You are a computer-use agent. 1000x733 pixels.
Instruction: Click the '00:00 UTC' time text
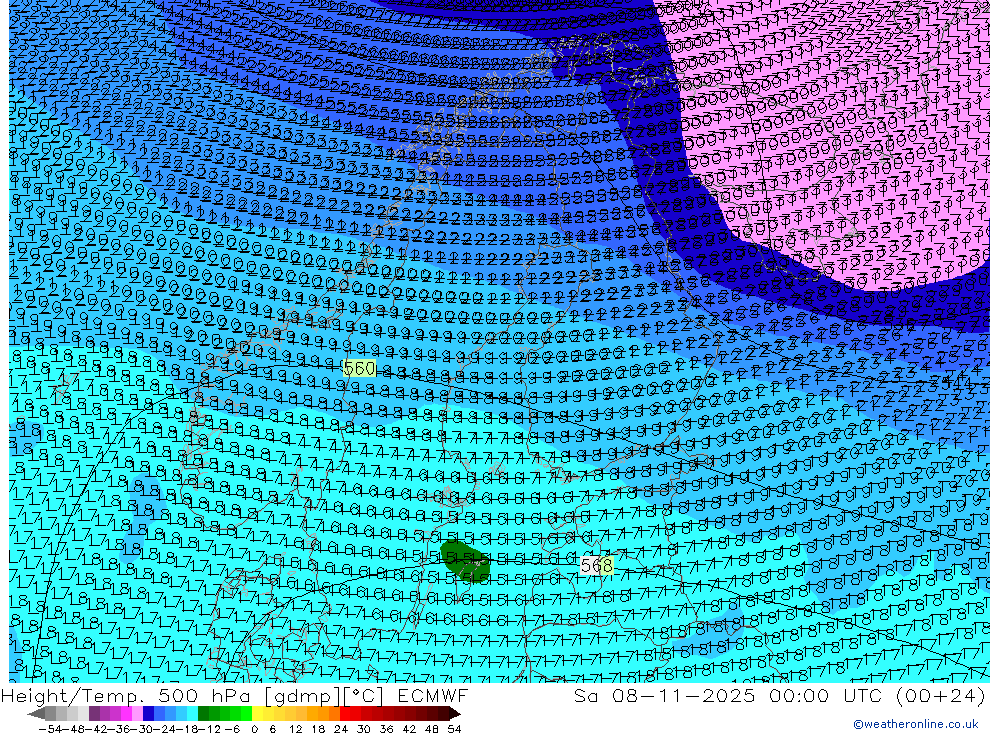827,696
